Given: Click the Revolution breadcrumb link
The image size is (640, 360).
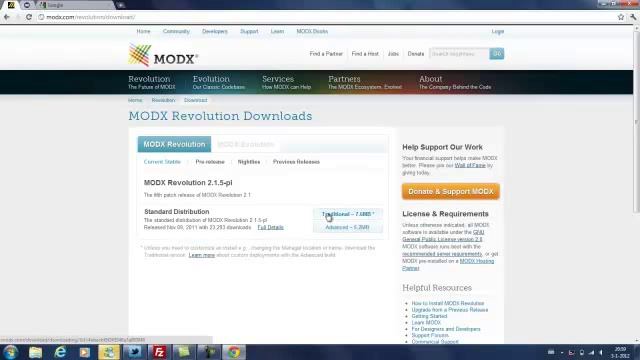Looking at the screenshot, I should click(x=163, y=100).
